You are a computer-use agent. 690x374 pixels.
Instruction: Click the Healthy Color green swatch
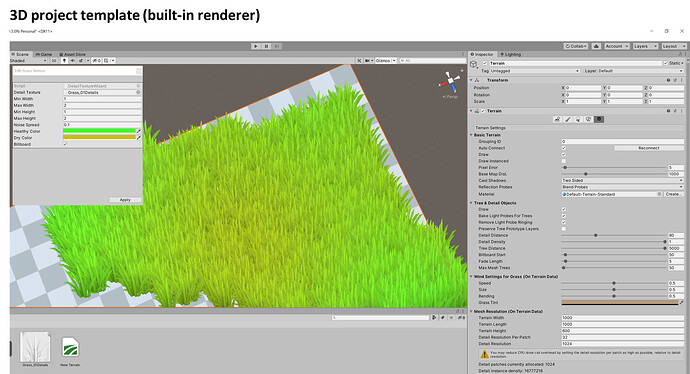point(99,131)
